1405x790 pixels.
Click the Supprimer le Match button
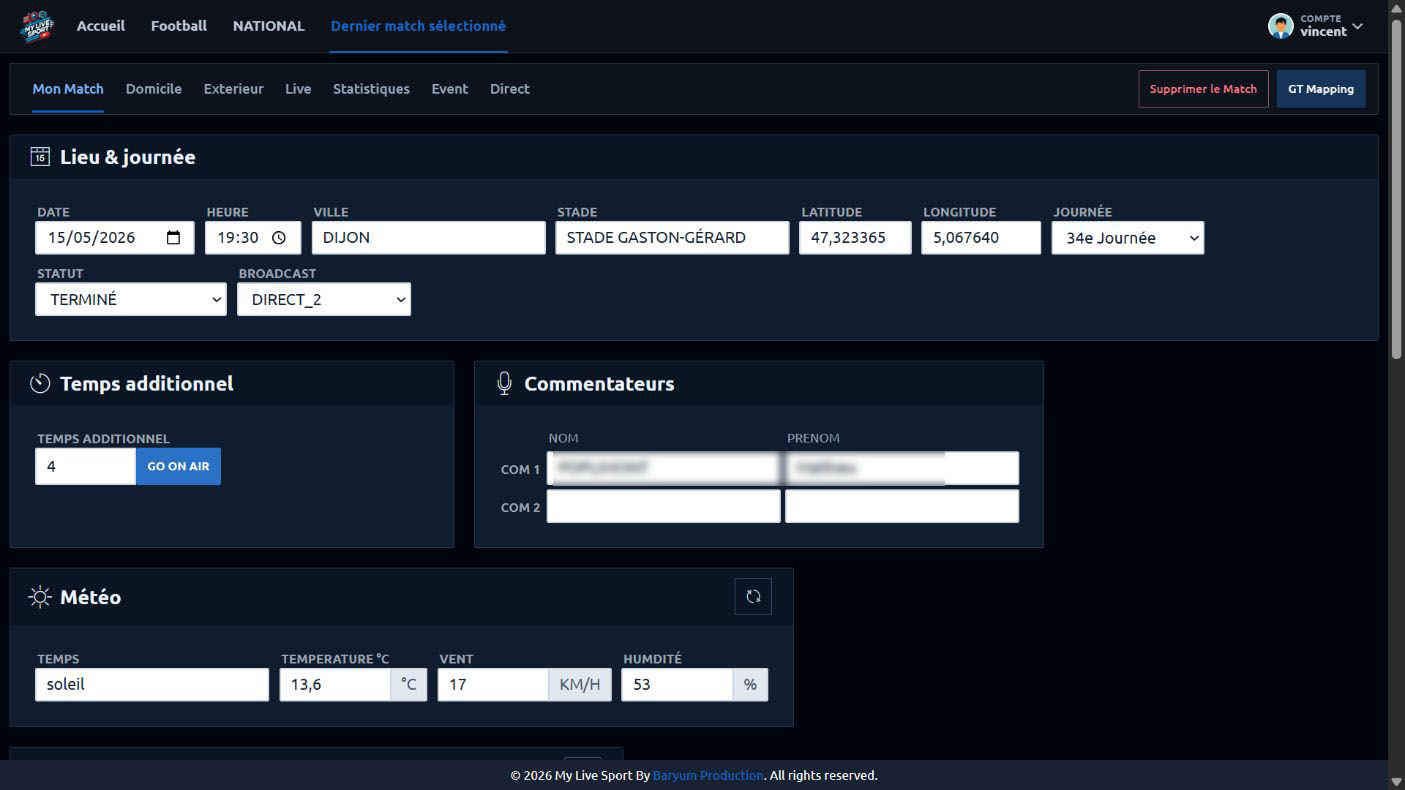1204,89
